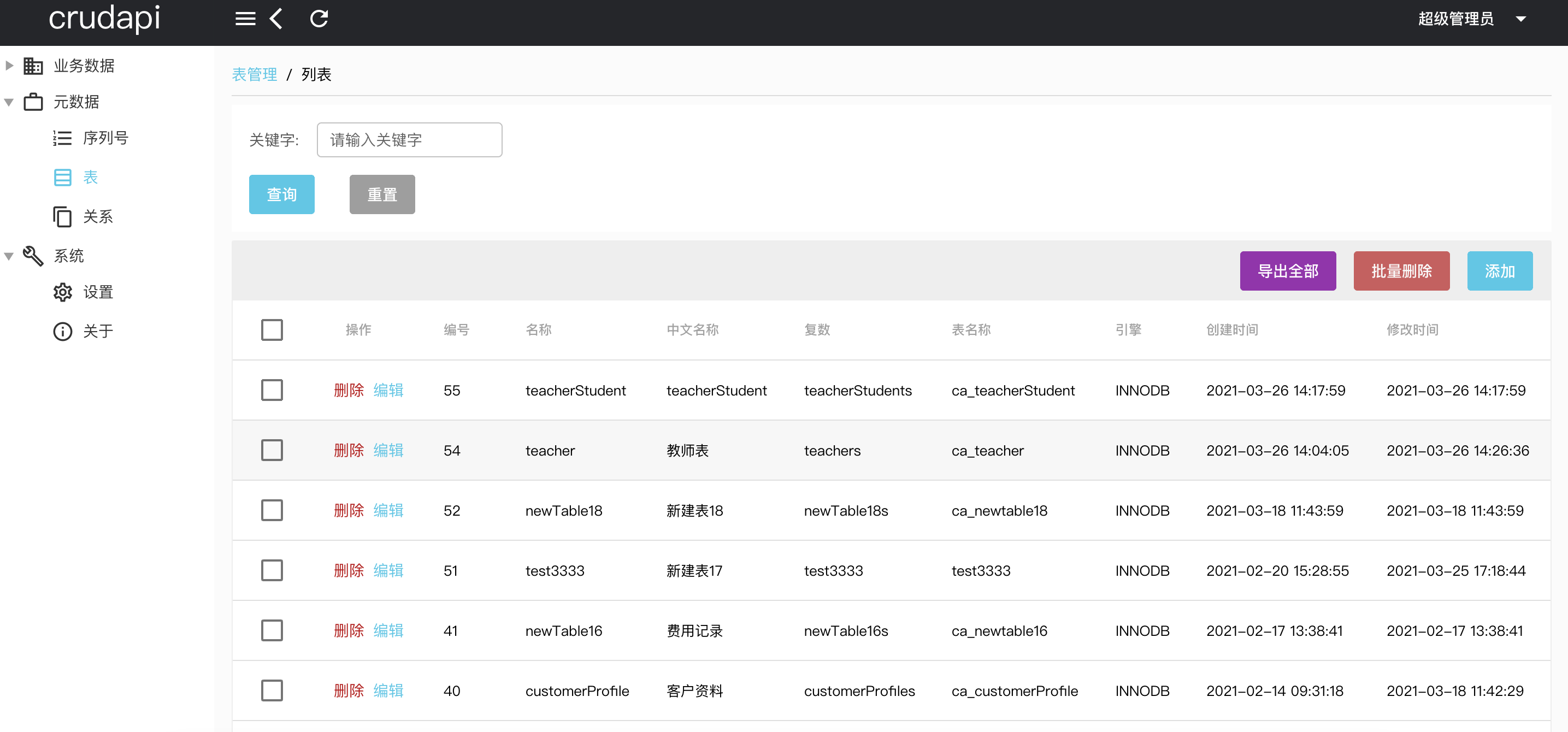
Task: Focus the 关键字 keyword input field
Action: pyautogui.click(x=409, y=140)
